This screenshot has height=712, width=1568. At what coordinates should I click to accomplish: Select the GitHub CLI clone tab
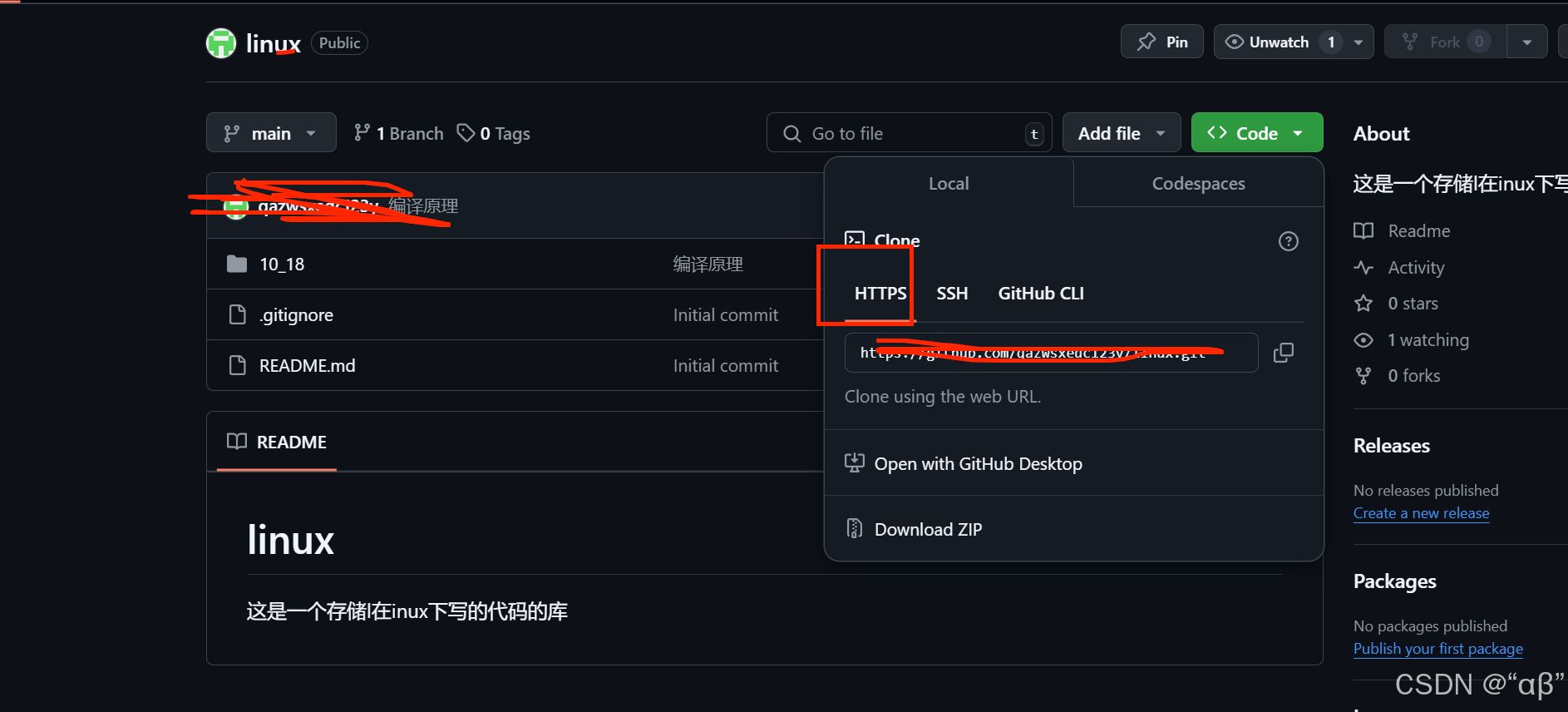point(1041,293)
